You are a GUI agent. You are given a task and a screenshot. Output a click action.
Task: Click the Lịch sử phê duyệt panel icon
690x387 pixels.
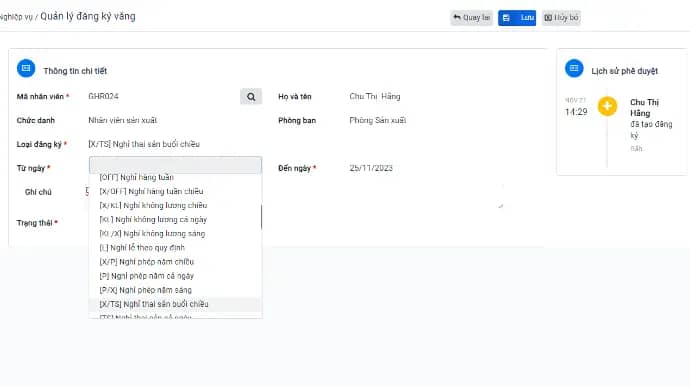click(574, 68)
